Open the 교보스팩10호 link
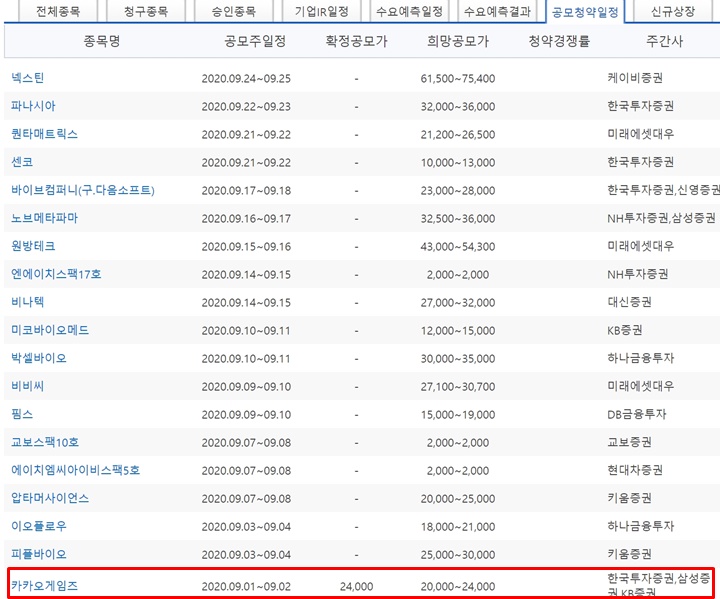The width and height of the screenshot is (720, 599). [45, 442]
